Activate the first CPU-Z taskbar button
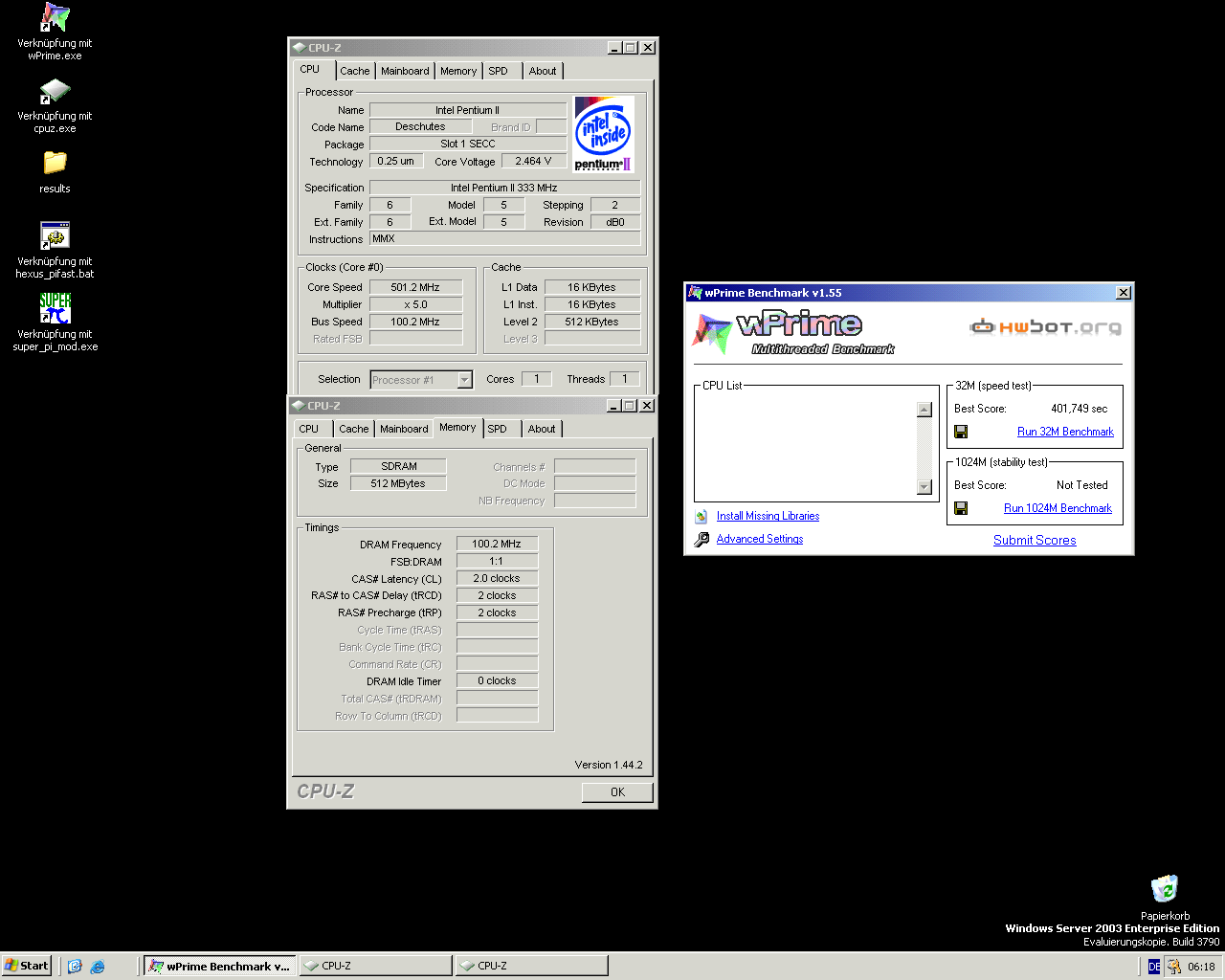 (375, 966)
